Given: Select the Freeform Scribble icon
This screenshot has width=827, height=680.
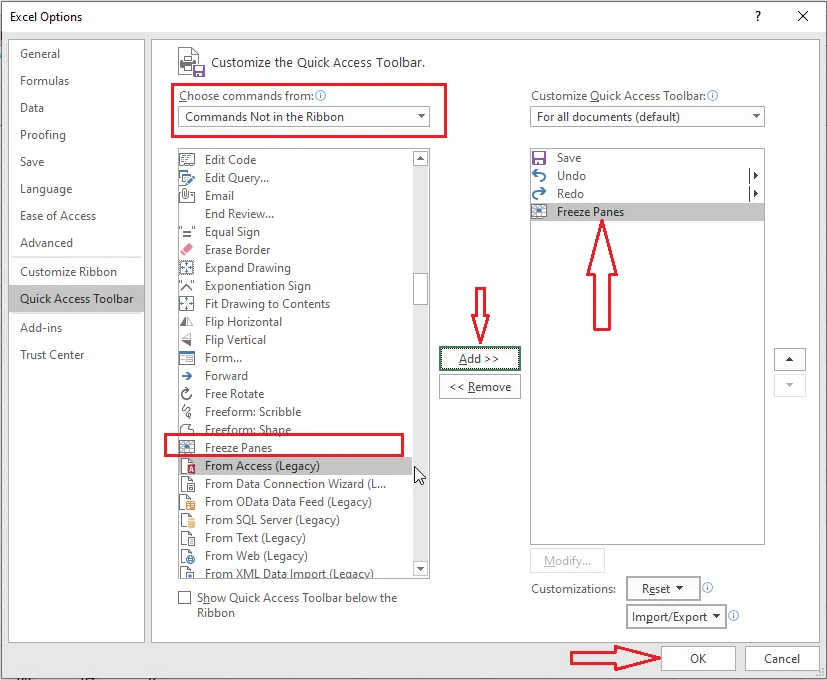Looking at the screenshot, I should [x=187, y=412].
